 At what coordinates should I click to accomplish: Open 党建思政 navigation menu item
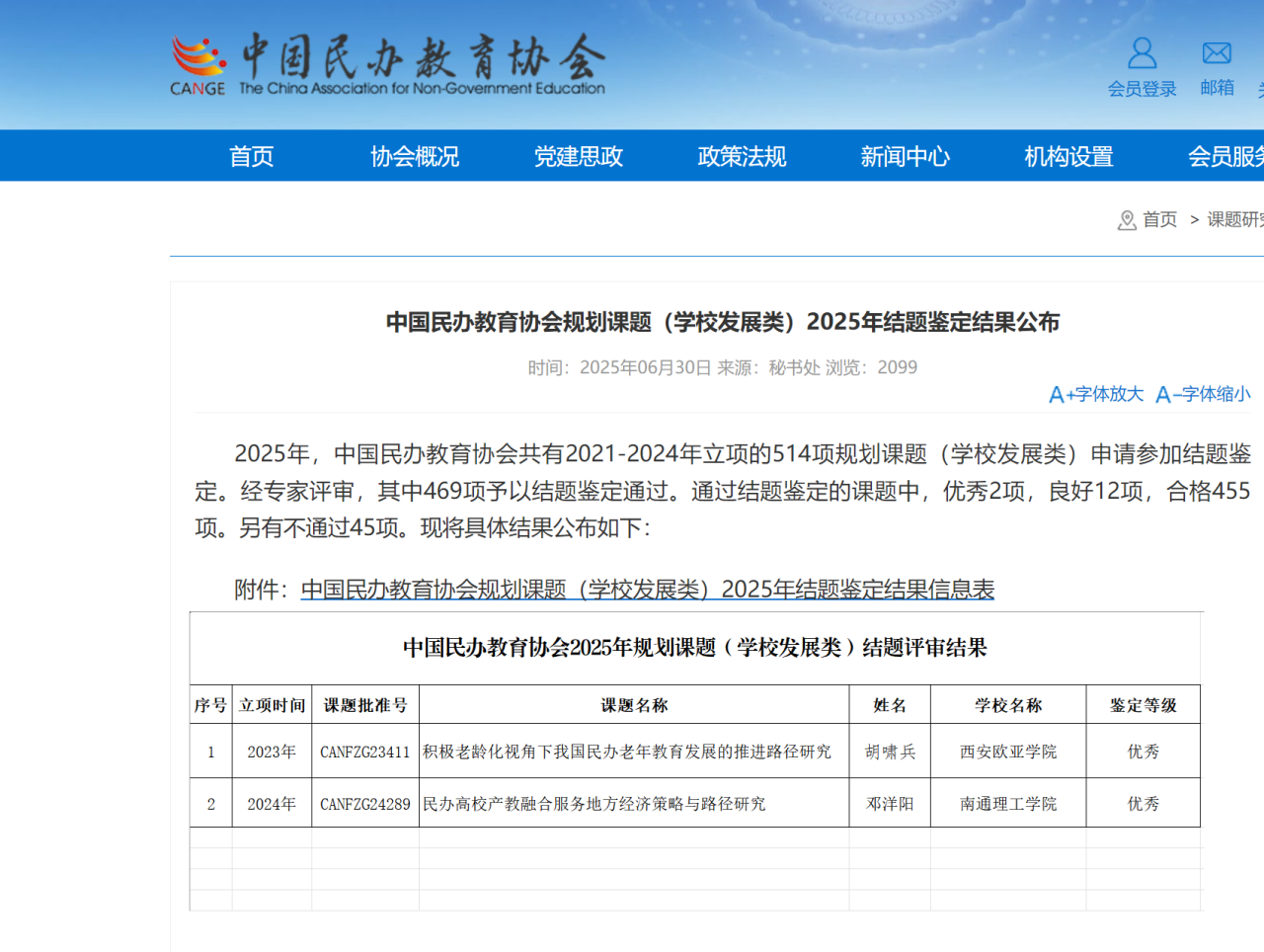pos(579,156)
